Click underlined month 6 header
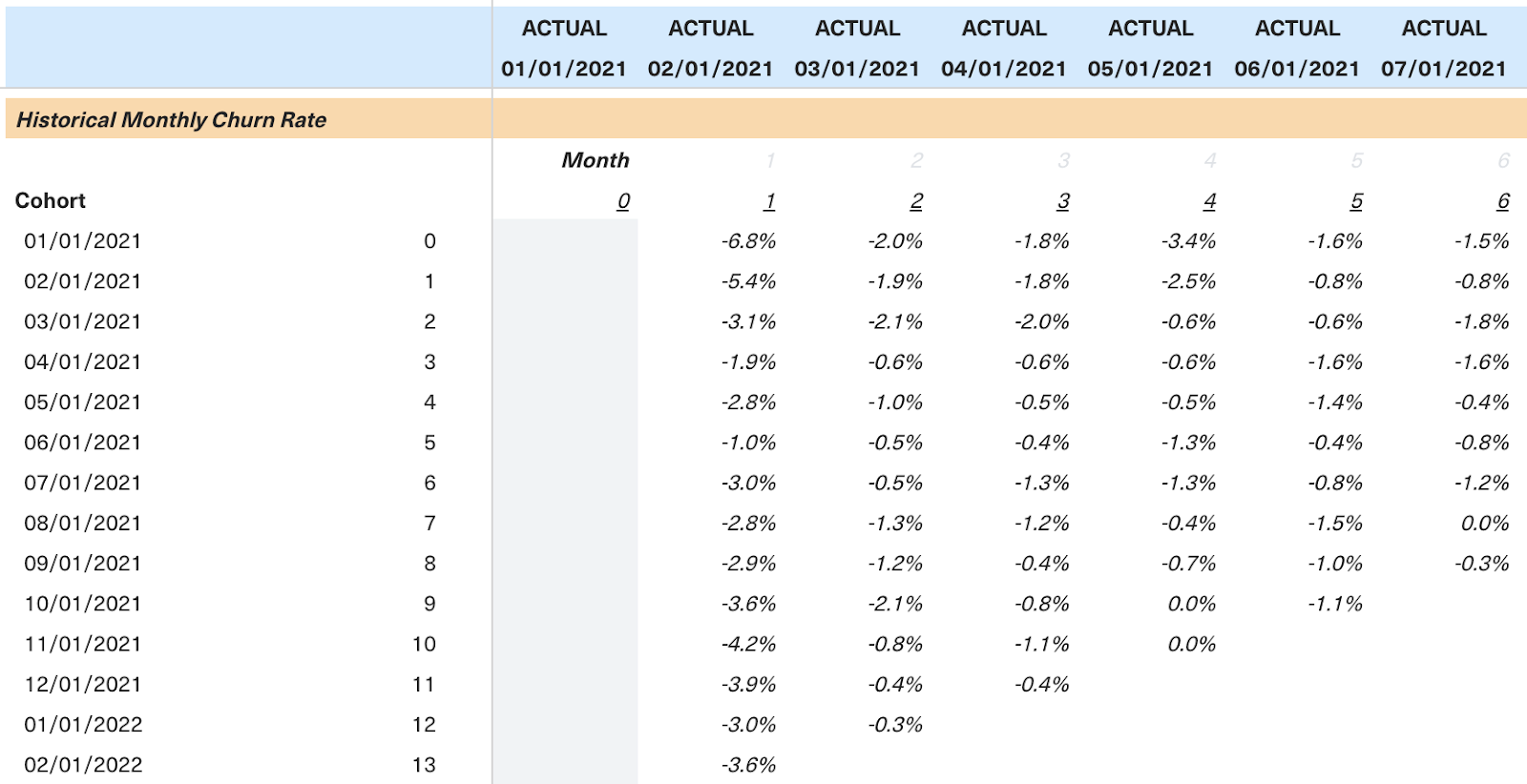The image size is (1527, 784). point(1503,201)
